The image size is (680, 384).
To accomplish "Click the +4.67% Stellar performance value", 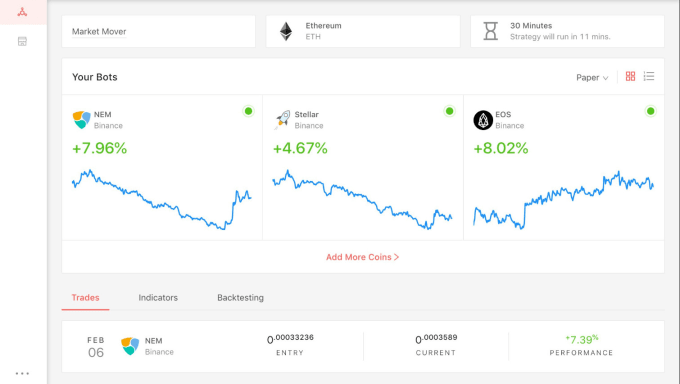I will (300, 148).
